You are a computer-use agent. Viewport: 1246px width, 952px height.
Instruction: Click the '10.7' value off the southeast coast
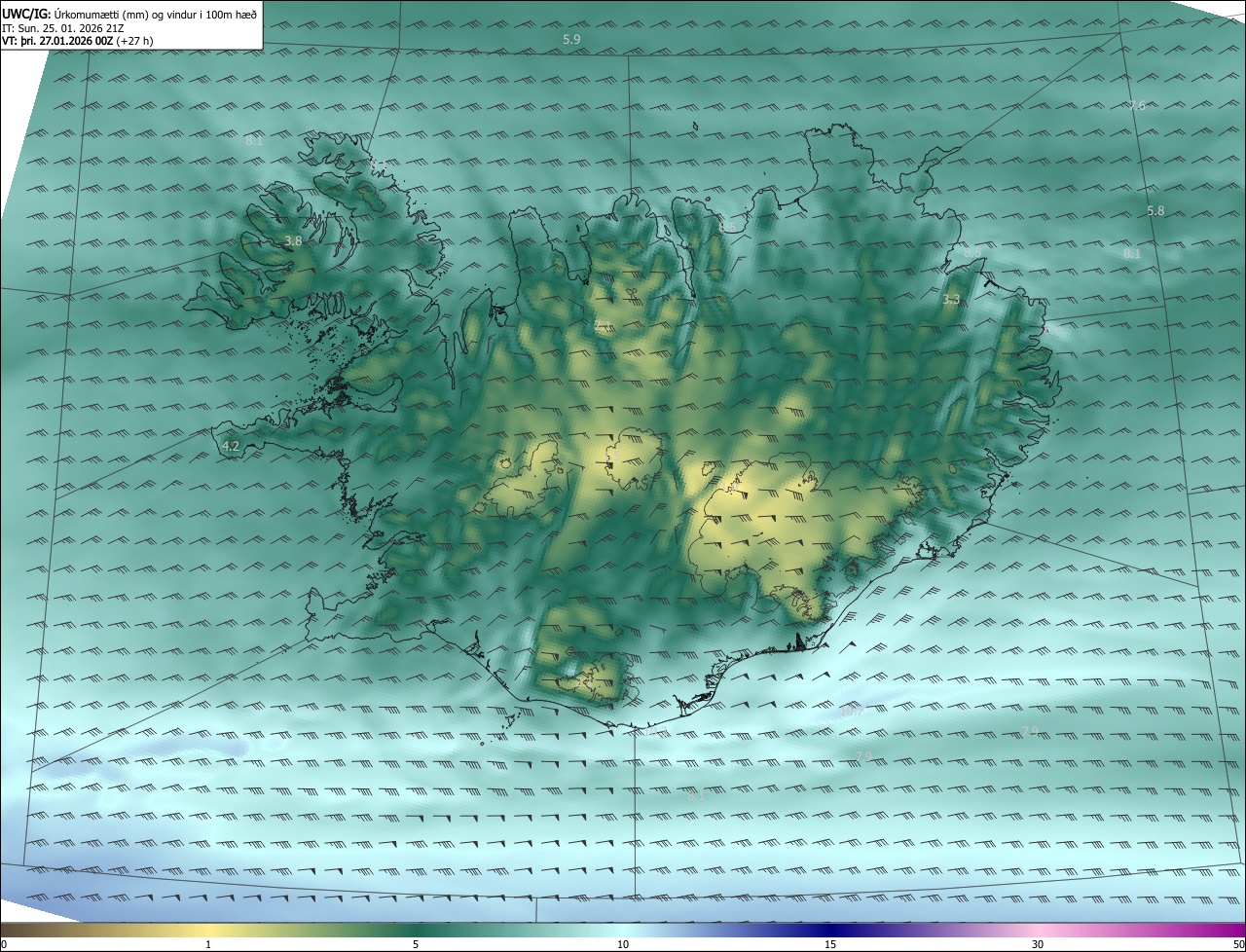(852, 712)
